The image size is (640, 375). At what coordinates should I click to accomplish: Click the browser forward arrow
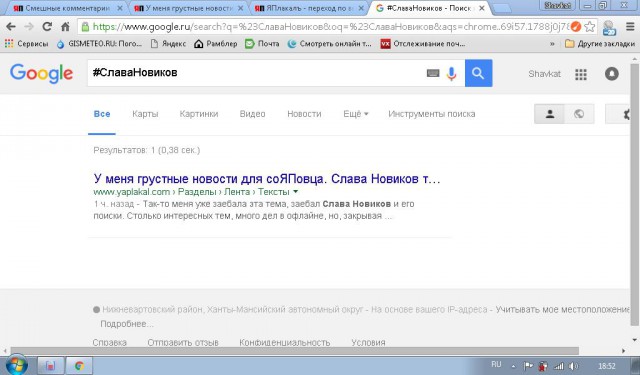point(29,27)
